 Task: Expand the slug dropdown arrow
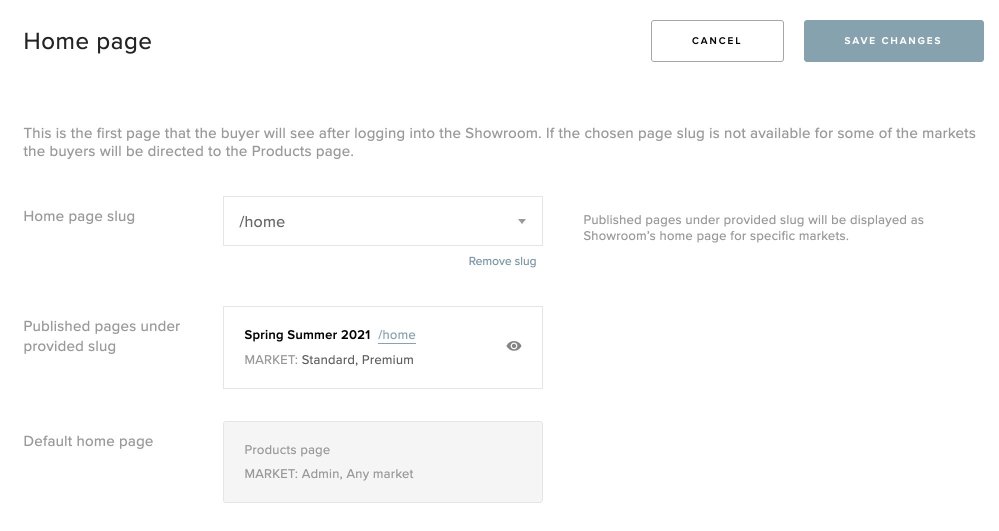522,222
